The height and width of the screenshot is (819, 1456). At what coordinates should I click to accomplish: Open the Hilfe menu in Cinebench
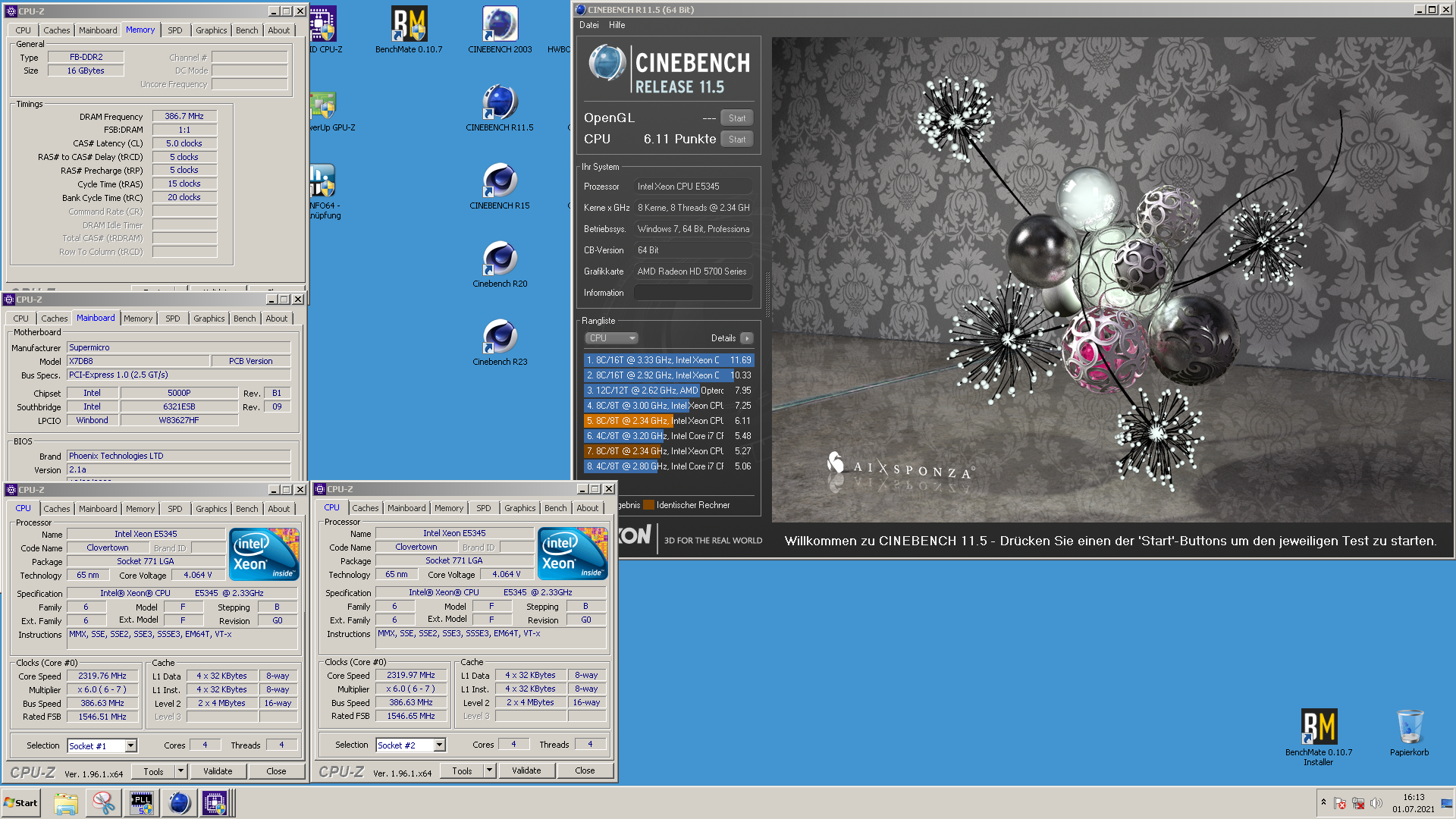(617, 25)
